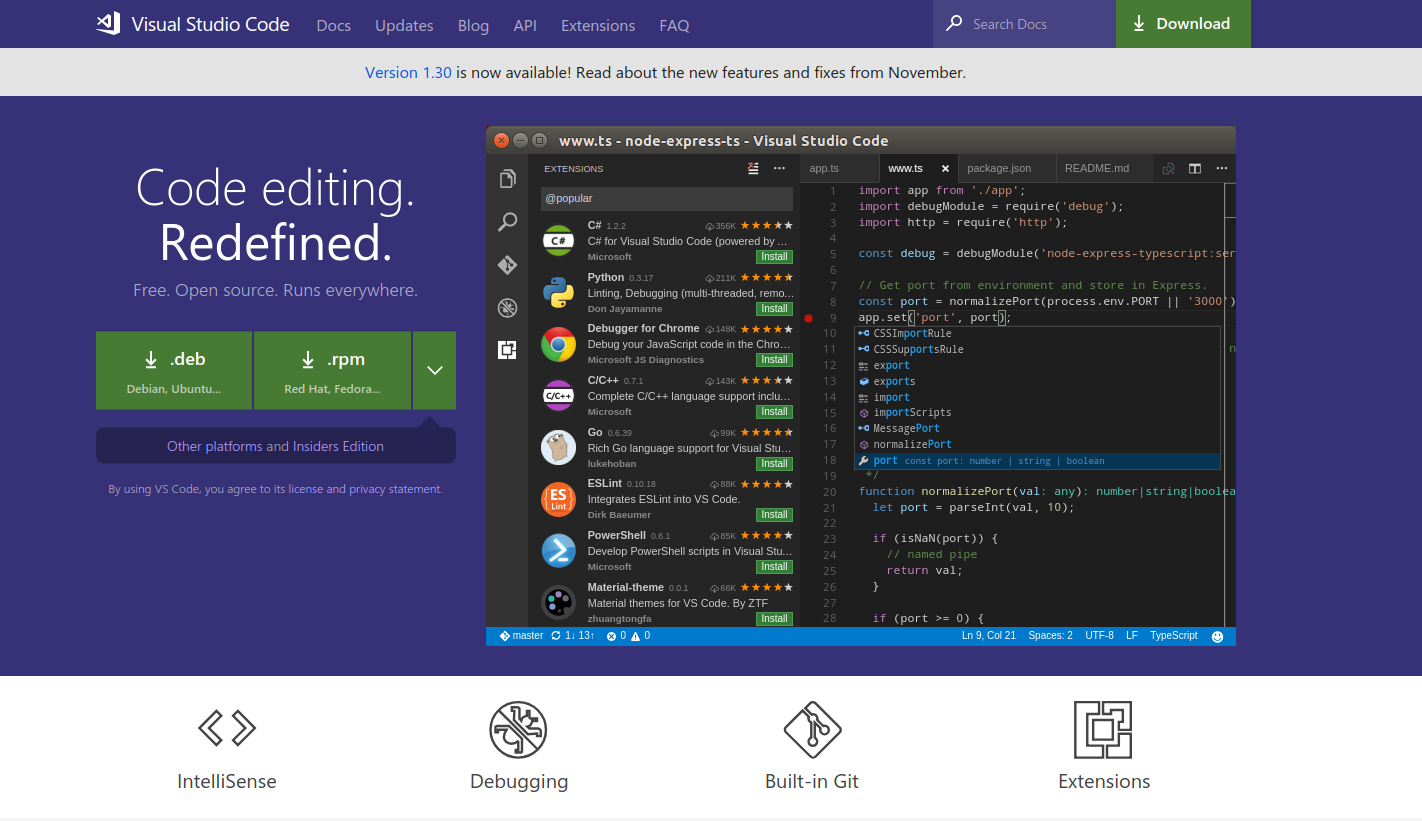Viewport: 1422px width, 821px height.
Task: Click the editor more actions ellipsis
Action: point(1220,168)
